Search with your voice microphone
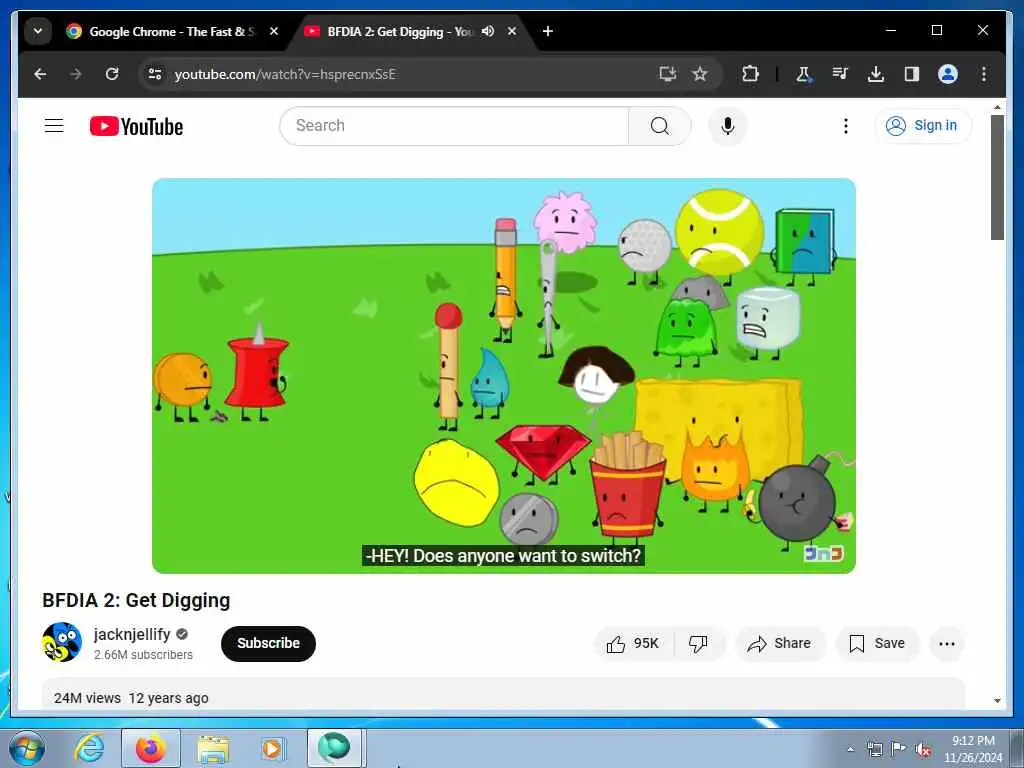This screenshot has height=768, width=1024. 728,125
